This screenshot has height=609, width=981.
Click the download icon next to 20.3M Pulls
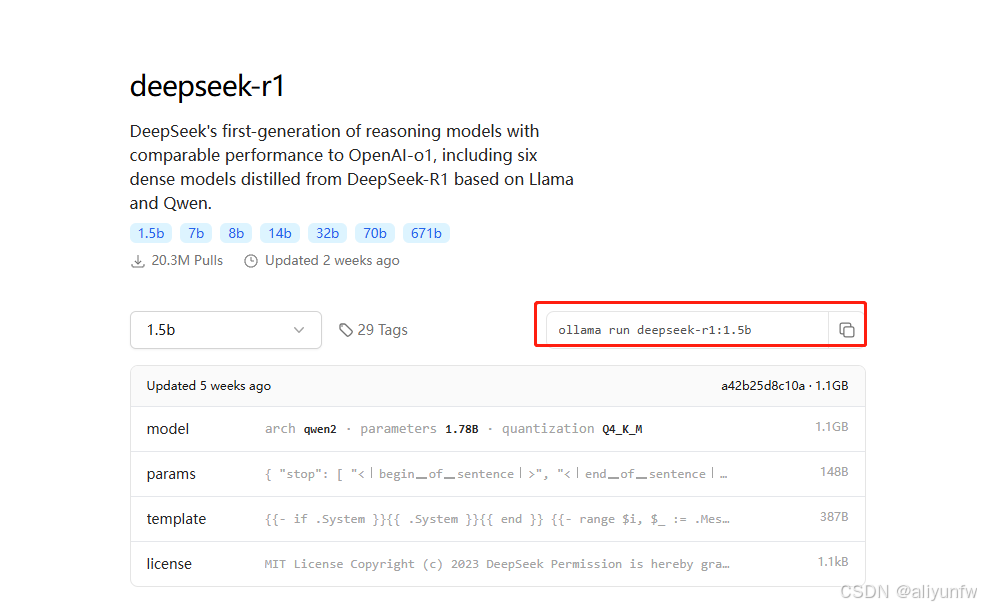[138, 261]
